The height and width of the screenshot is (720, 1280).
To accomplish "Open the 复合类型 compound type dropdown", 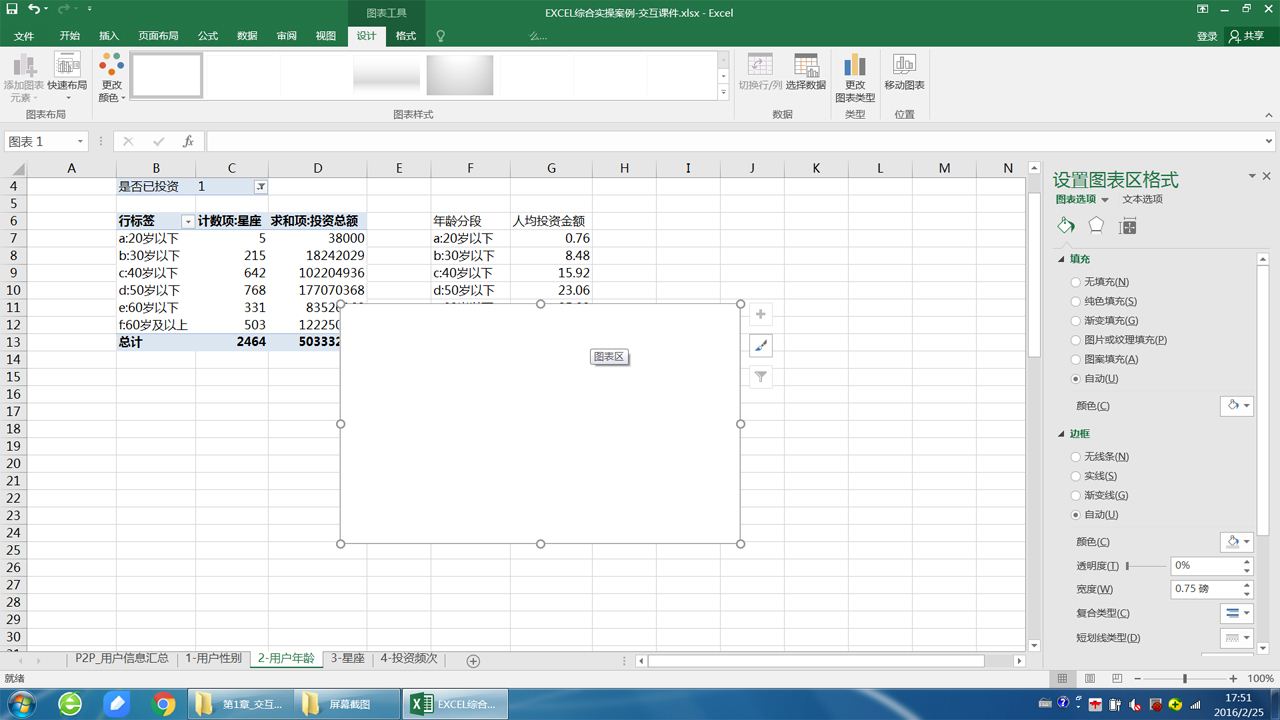I will click(1237, 613).
